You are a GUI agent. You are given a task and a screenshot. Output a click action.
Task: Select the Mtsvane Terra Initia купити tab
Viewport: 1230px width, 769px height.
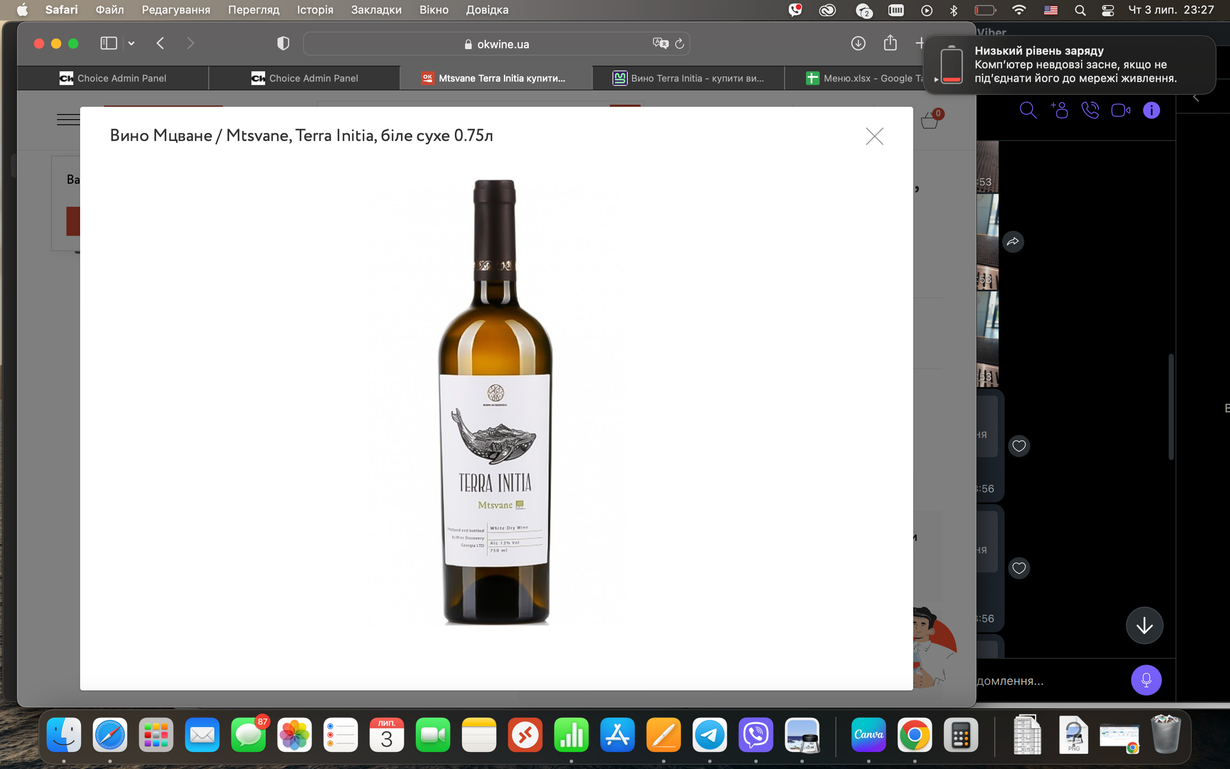(x=495, y=78)
